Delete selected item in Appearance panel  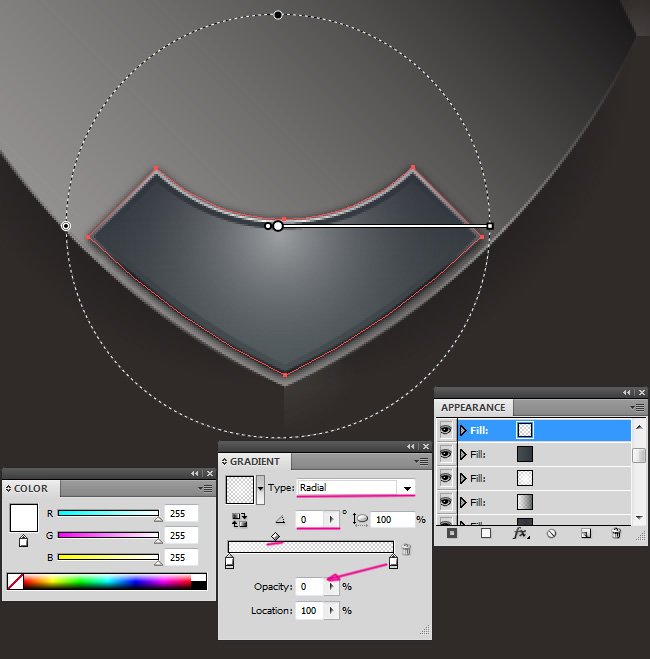616,534
